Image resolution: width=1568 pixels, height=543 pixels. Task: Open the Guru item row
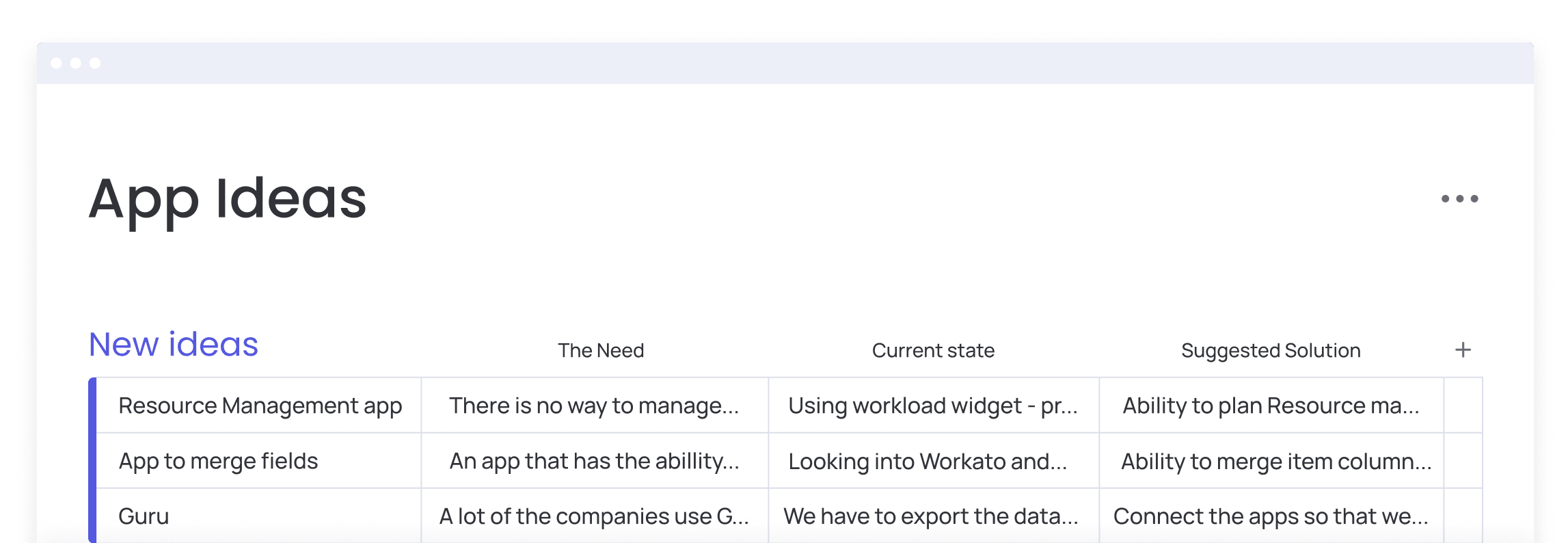click(260, 516)
